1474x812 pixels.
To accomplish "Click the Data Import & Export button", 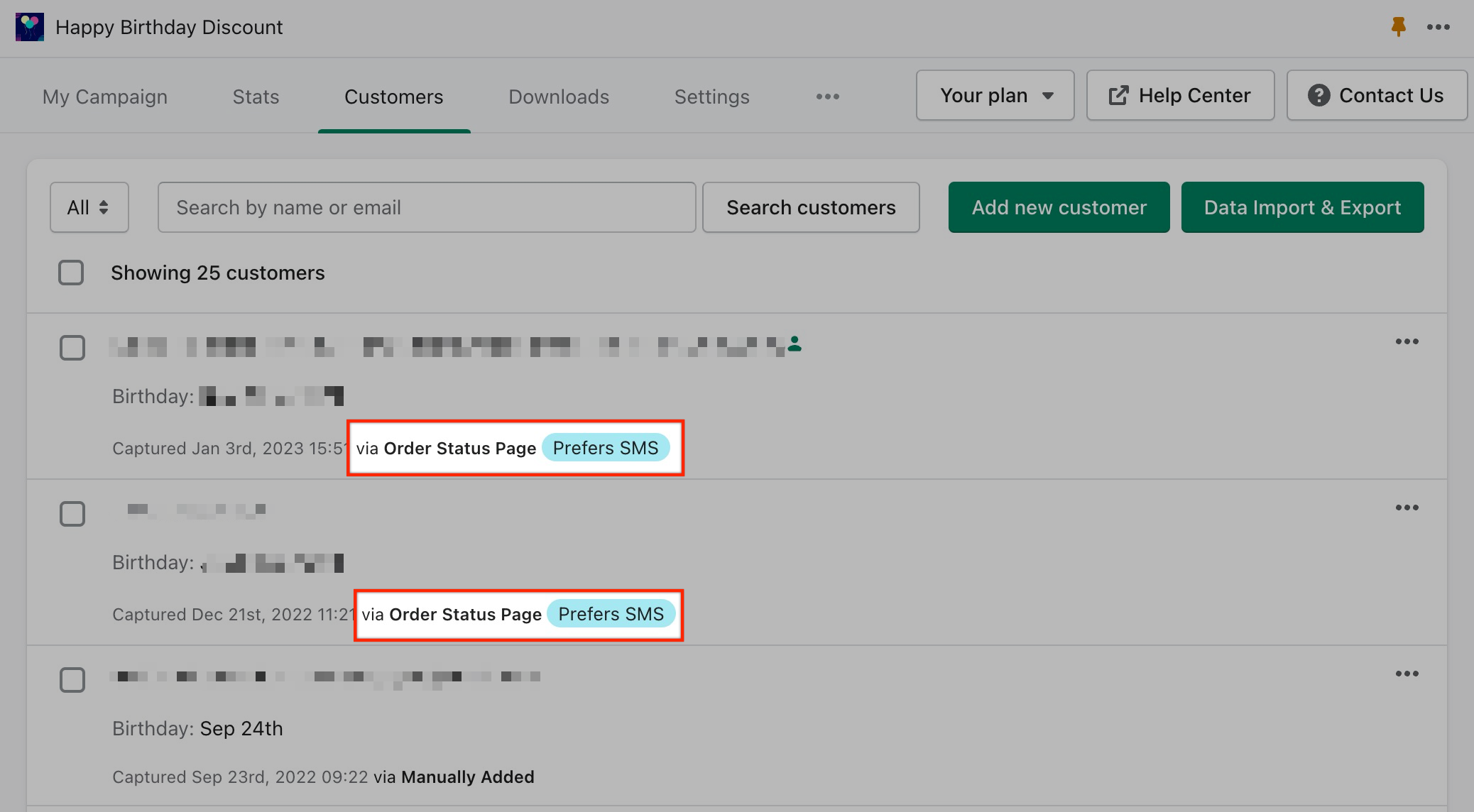I will (1301, 207).
